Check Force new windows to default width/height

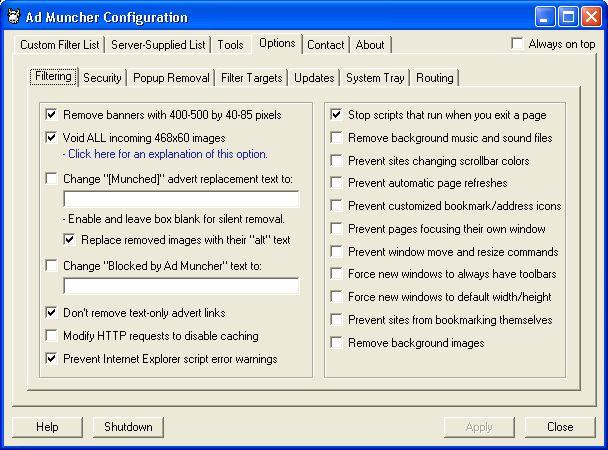pos(336,297)
